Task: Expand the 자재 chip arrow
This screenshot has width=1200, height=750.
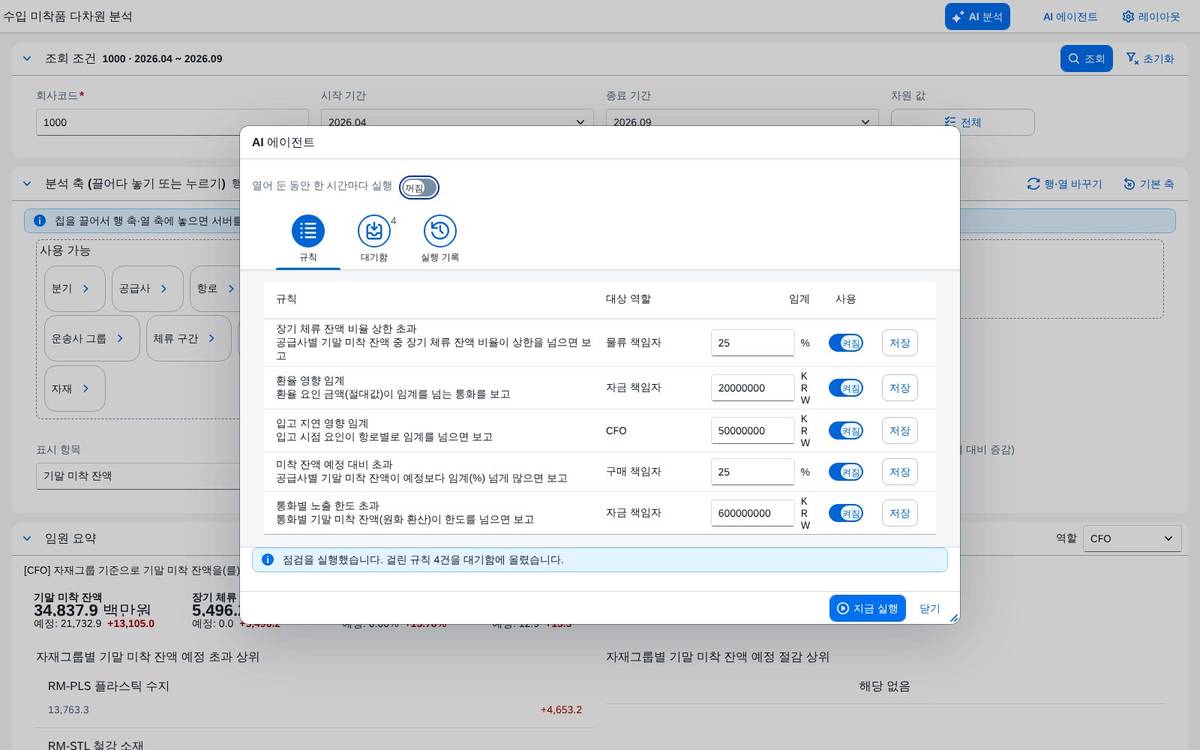Action: pyautogui.click(x=86, y=388)
